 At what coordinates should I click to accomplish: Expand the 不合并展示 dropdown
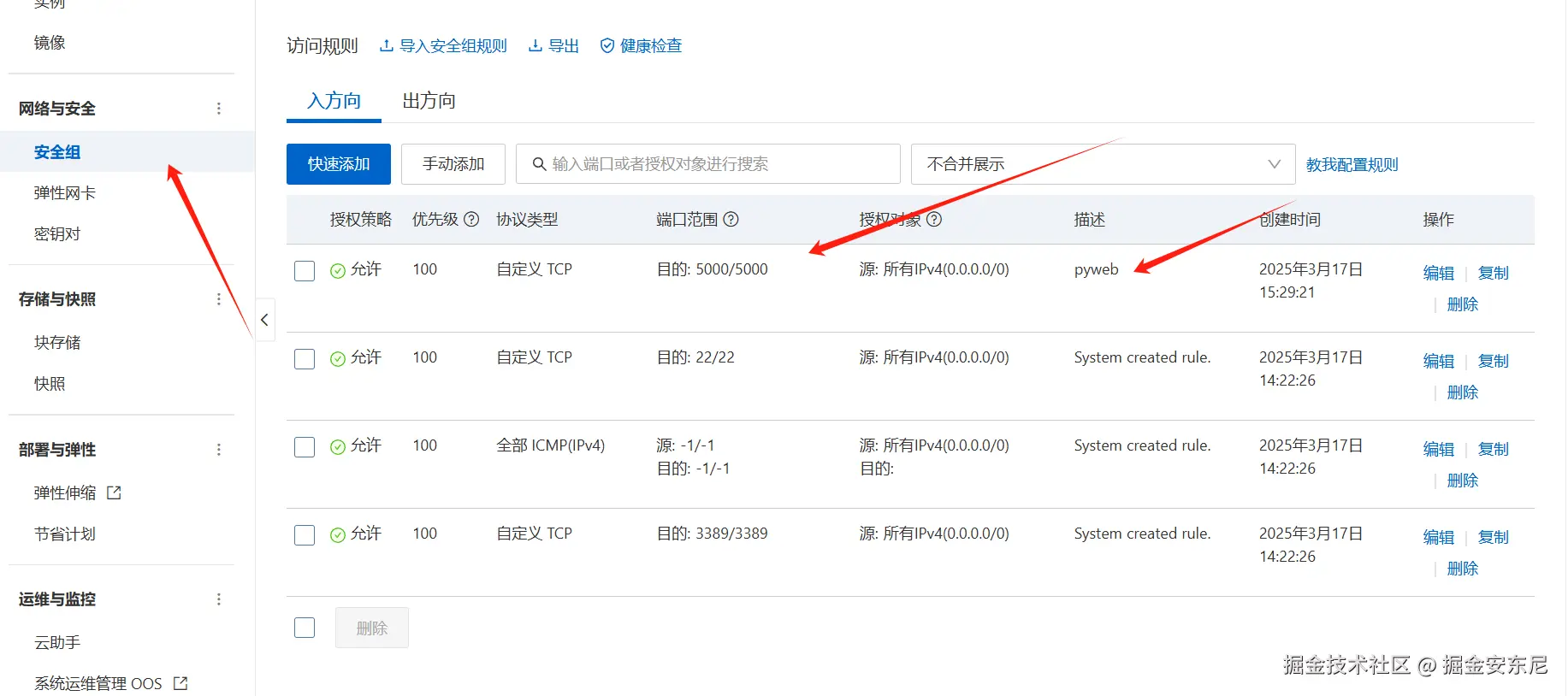point(1104,164)
